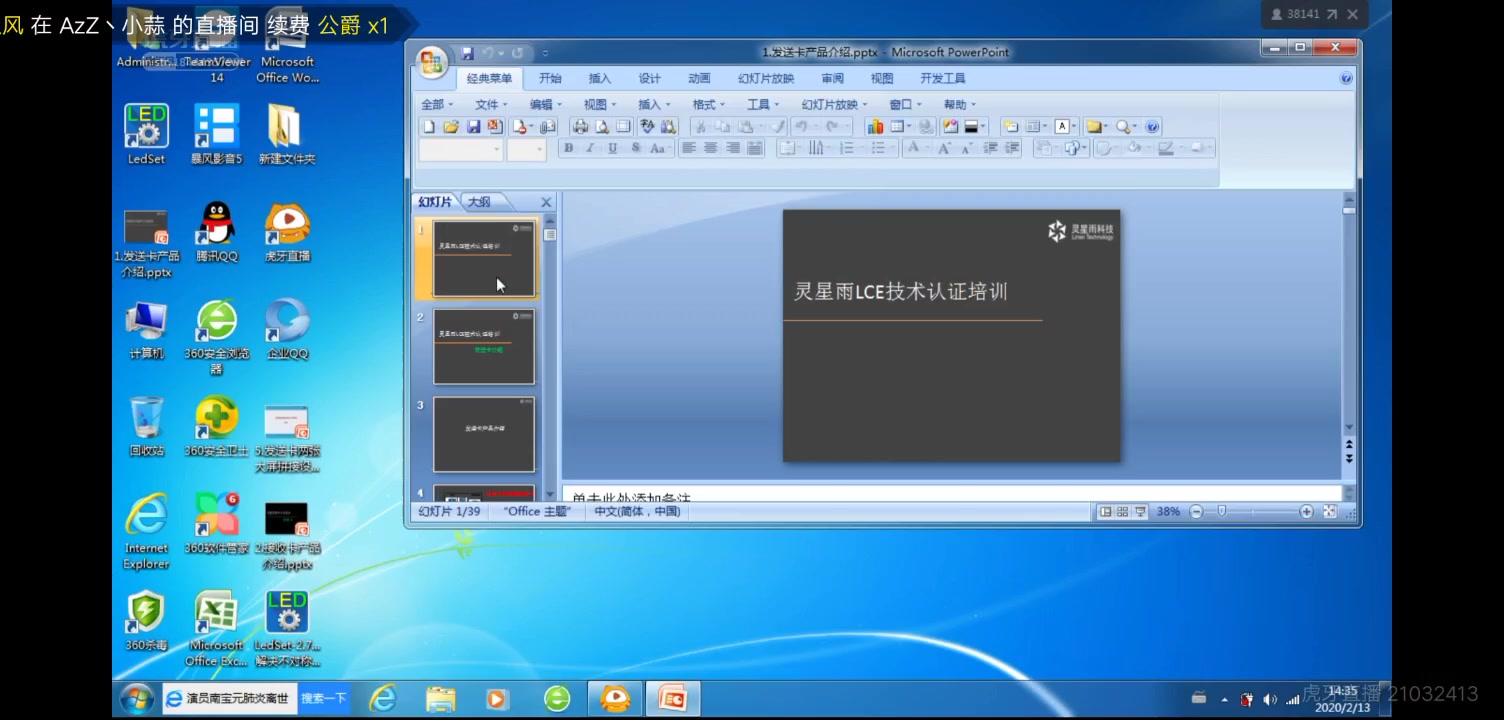Expand the 窗口 classic menu
Image resolution: width=1504 pixels, height=720 pixels.
[x=905, y=104]
